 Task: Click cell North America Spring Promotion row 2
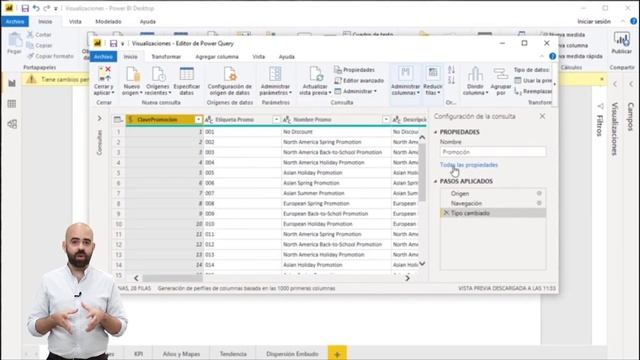pyautogui.click(x=336, y=142)
